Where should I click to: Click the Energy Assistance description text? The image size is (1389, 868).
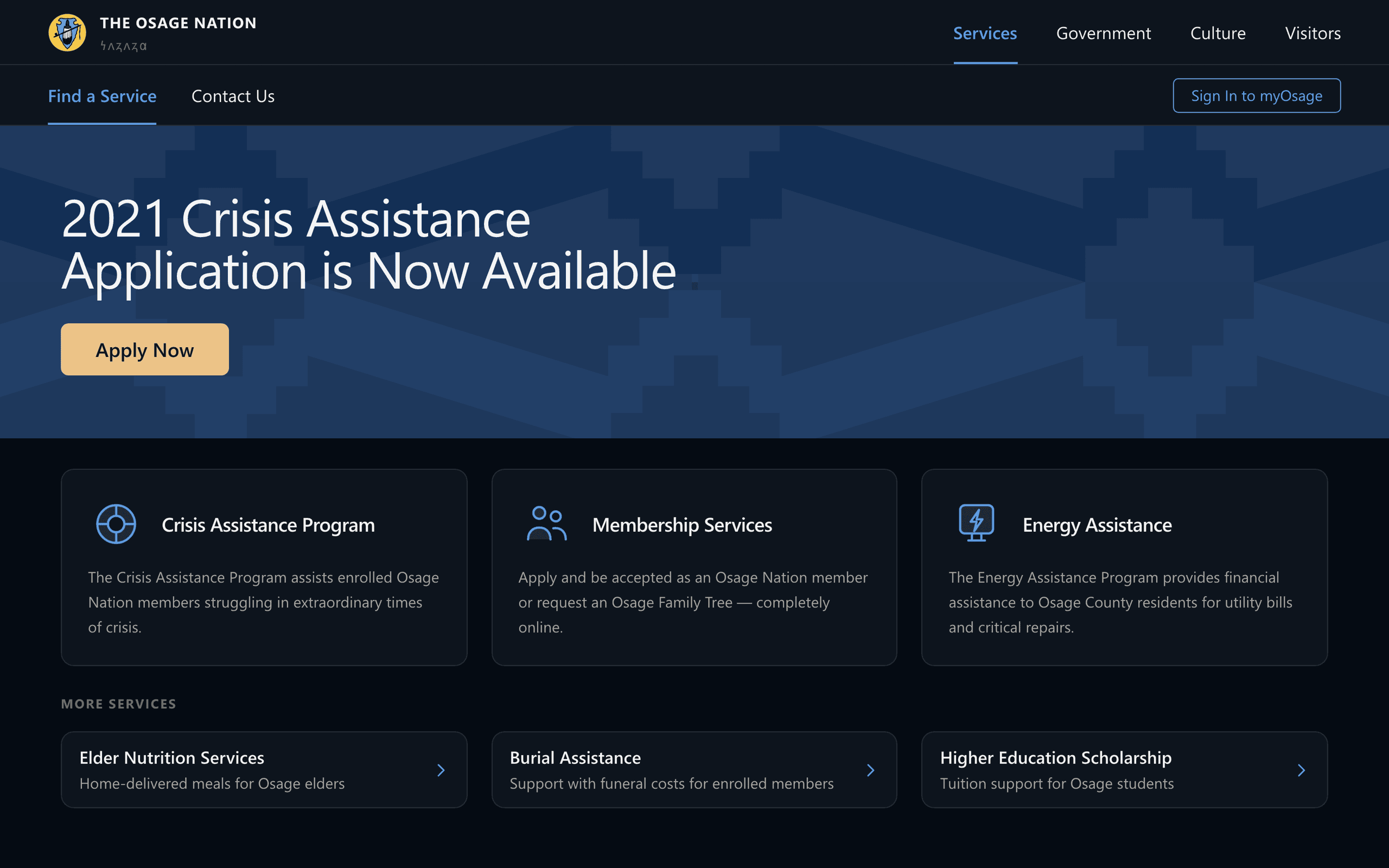coord(1120,602)
